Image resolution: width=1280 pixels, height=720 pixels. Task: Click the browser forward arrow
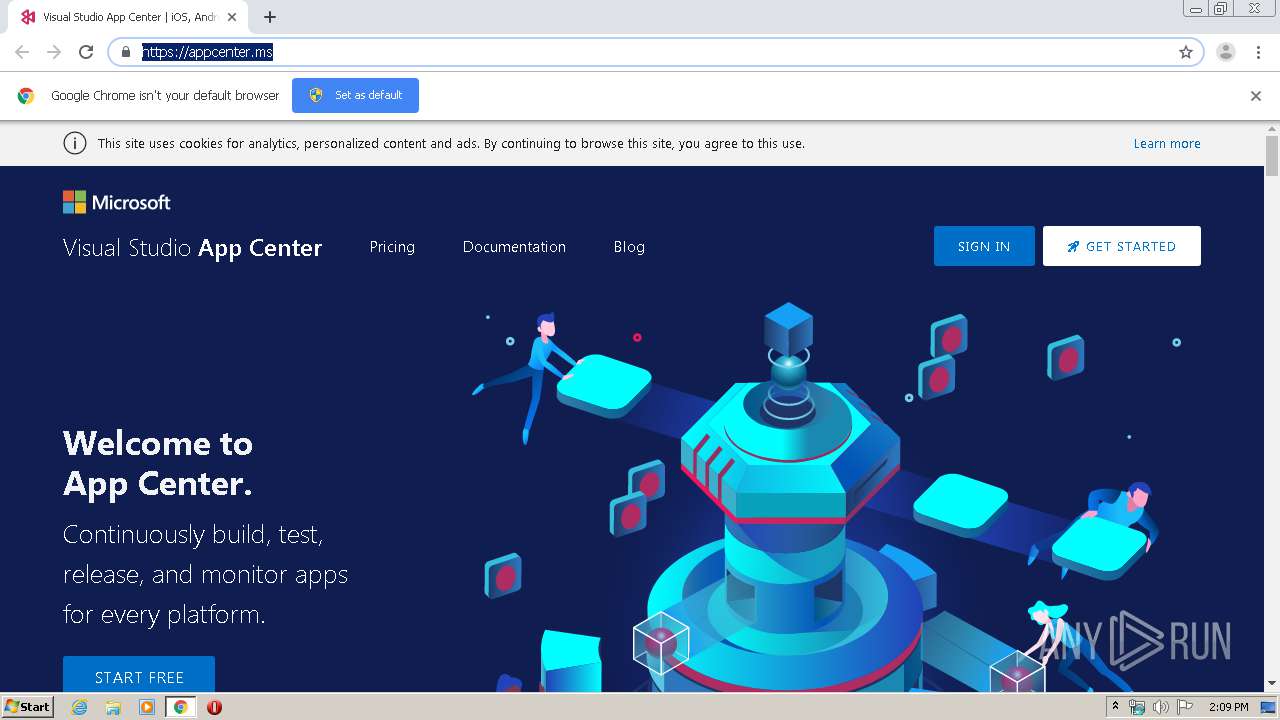point(54,52)
